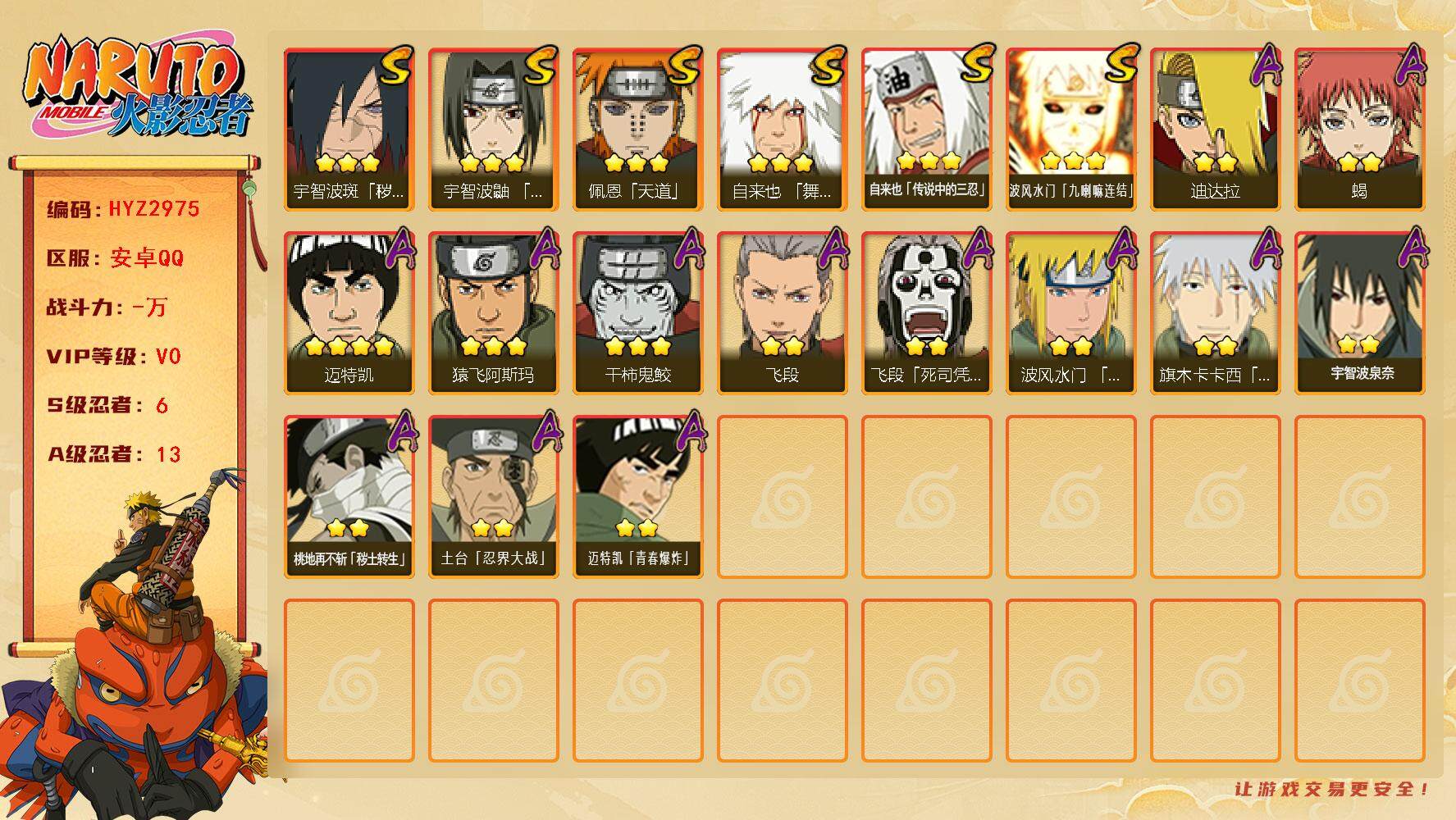Select the 旗木卡卡西 ninja card
The width and height of the screenshot is (1456, 820).
click(1215, 313)
